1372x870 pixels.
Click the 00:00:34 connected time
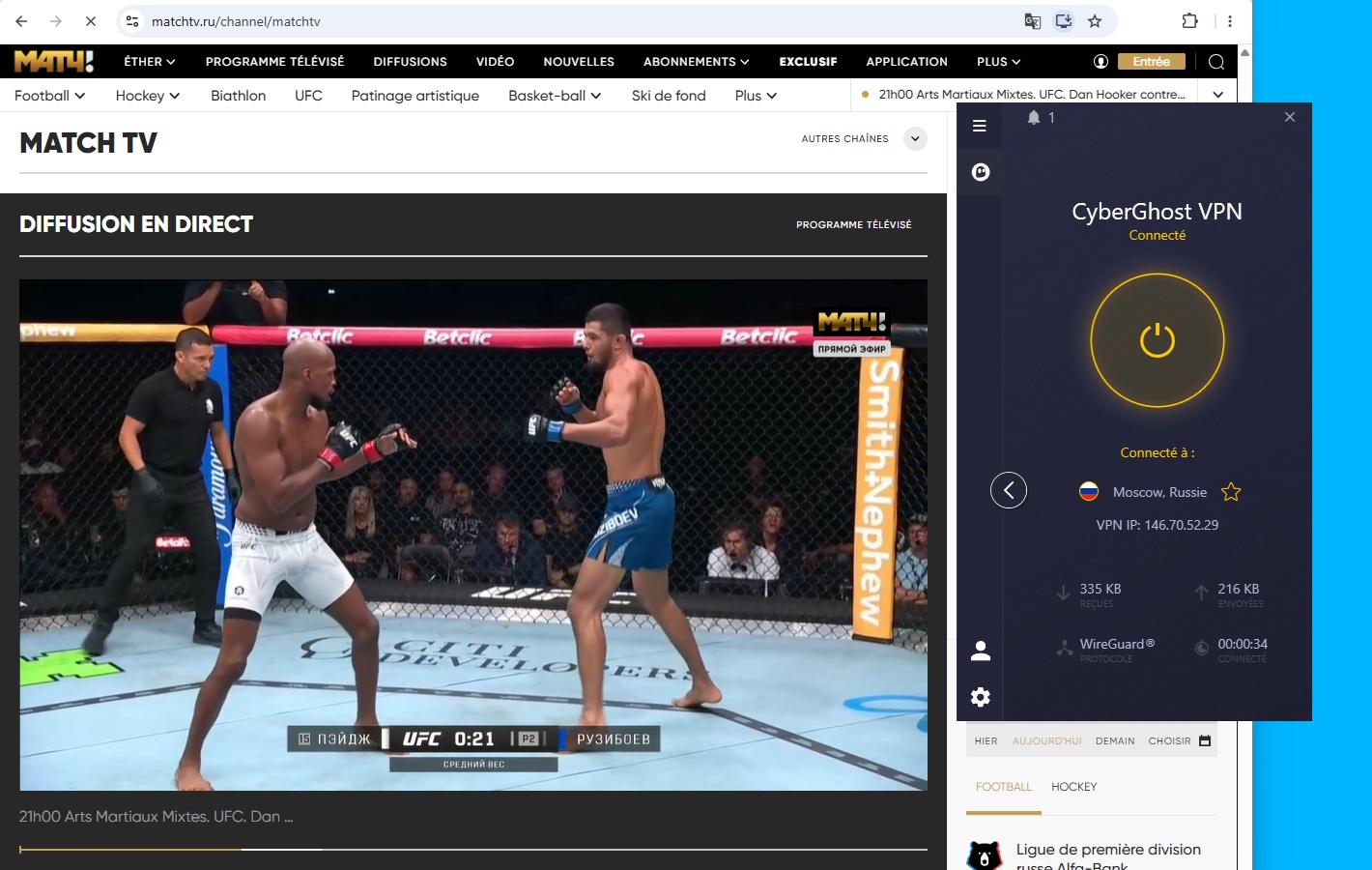point(1243,644)
